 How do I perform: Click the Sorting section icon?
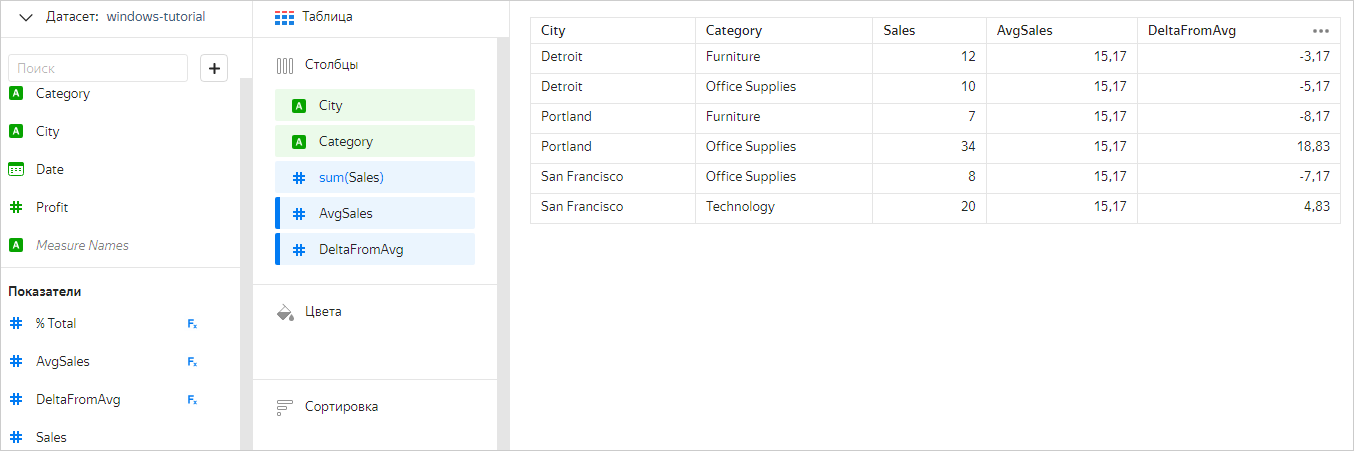(x=285, y=407)
